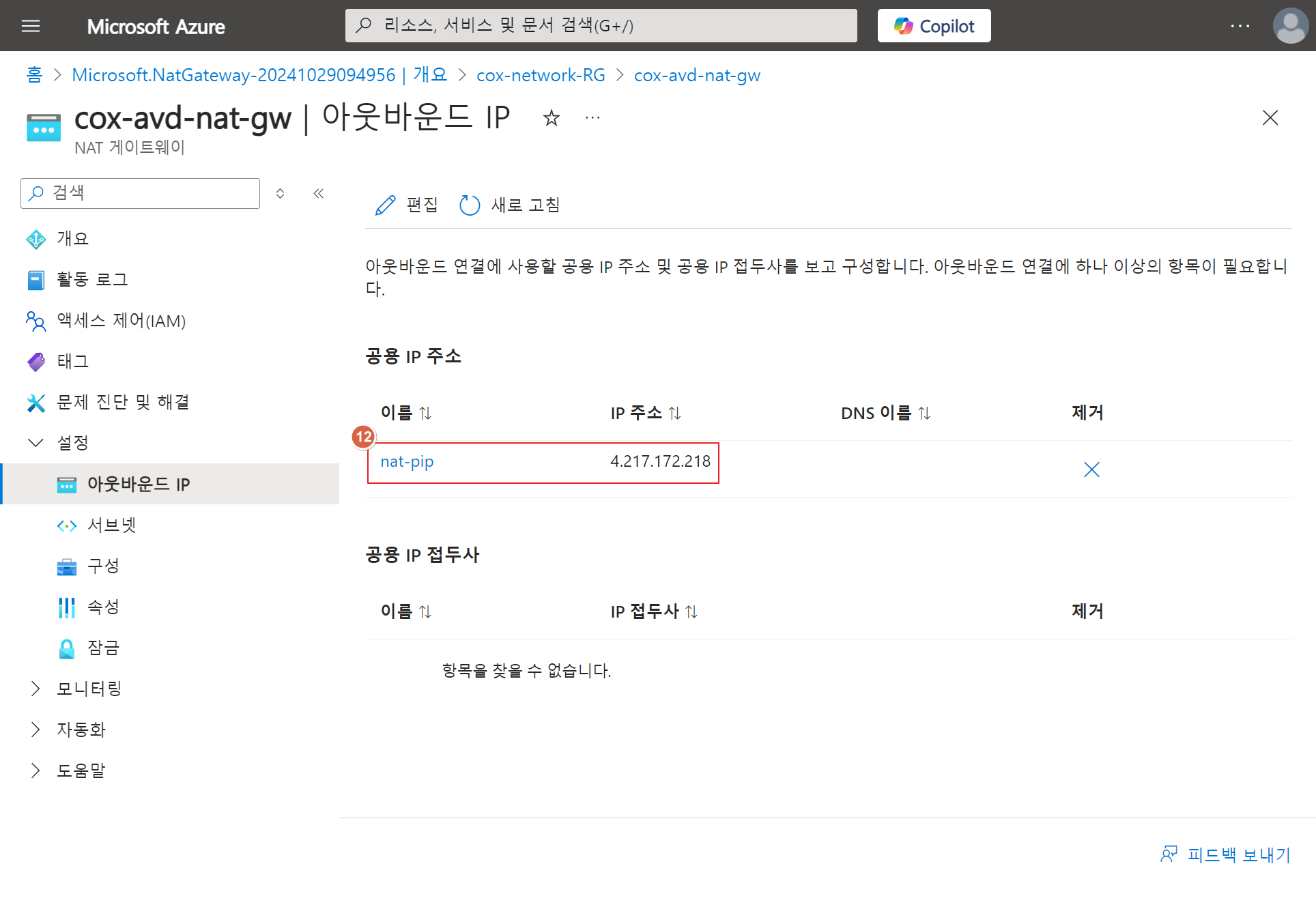Select 액세스 제어(IAM) menu item

[121, 320]
